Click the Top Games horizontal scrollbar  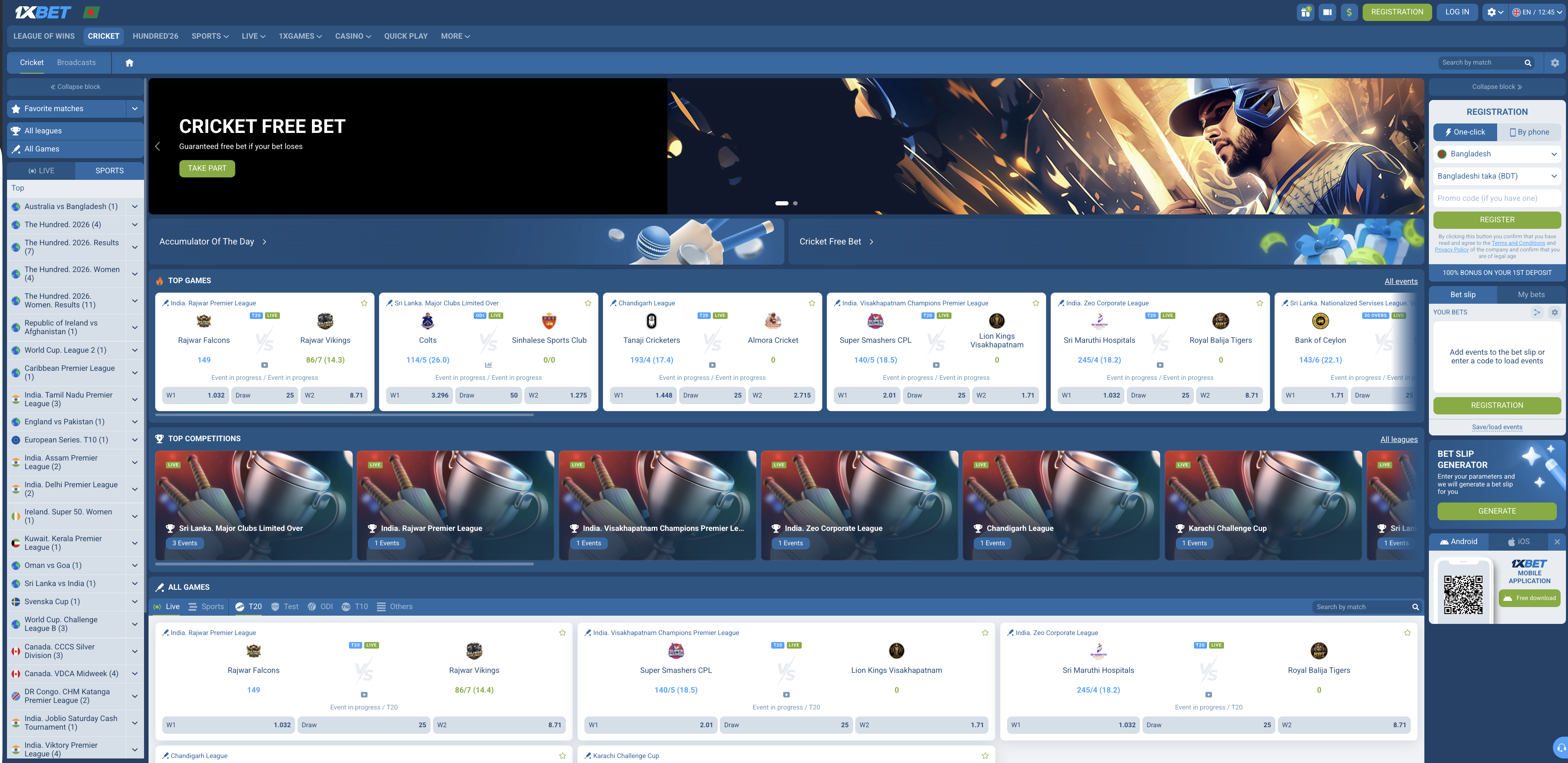[344, 415]
